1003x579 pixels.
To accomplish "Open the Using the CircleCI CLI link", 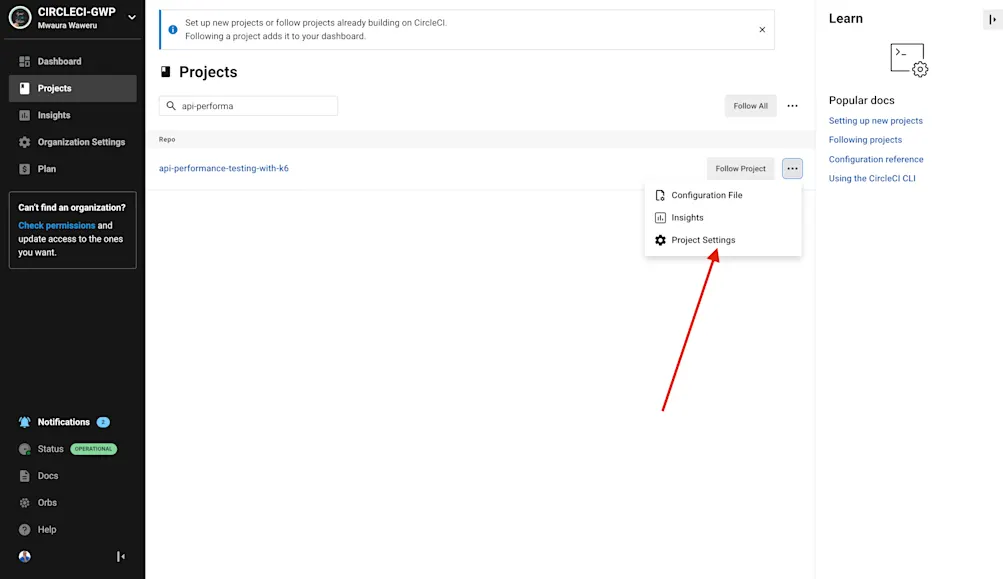I will pyautogui.click(x=872, y=178).
